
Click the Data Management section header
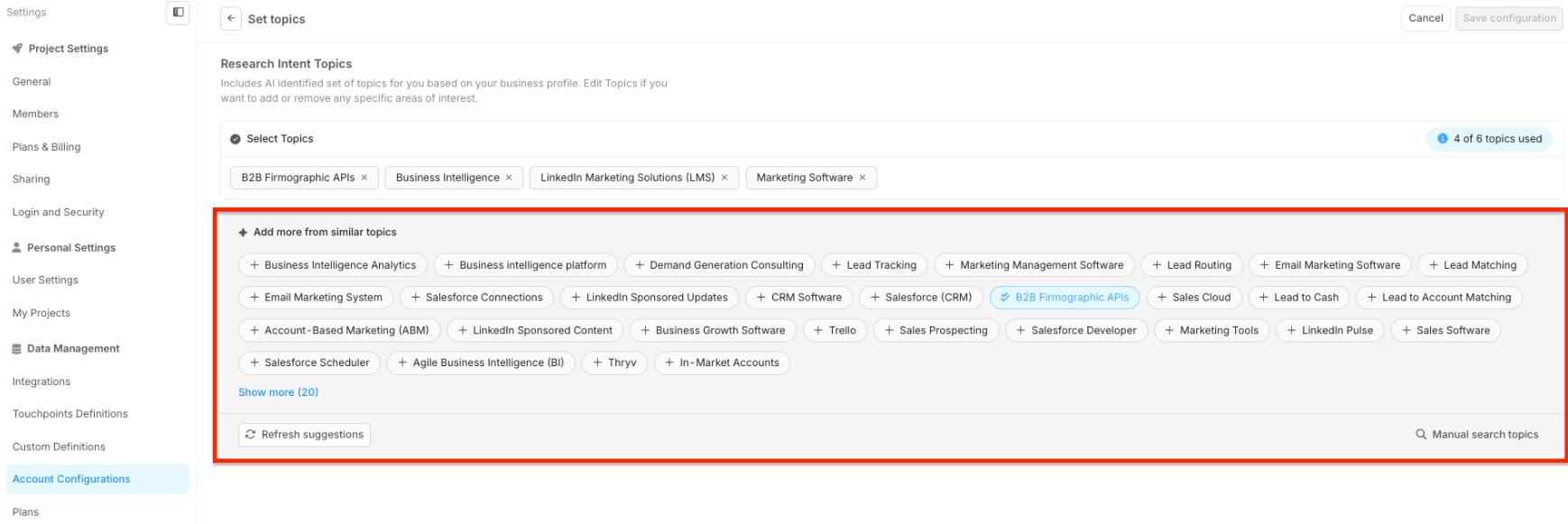(65, 349)
